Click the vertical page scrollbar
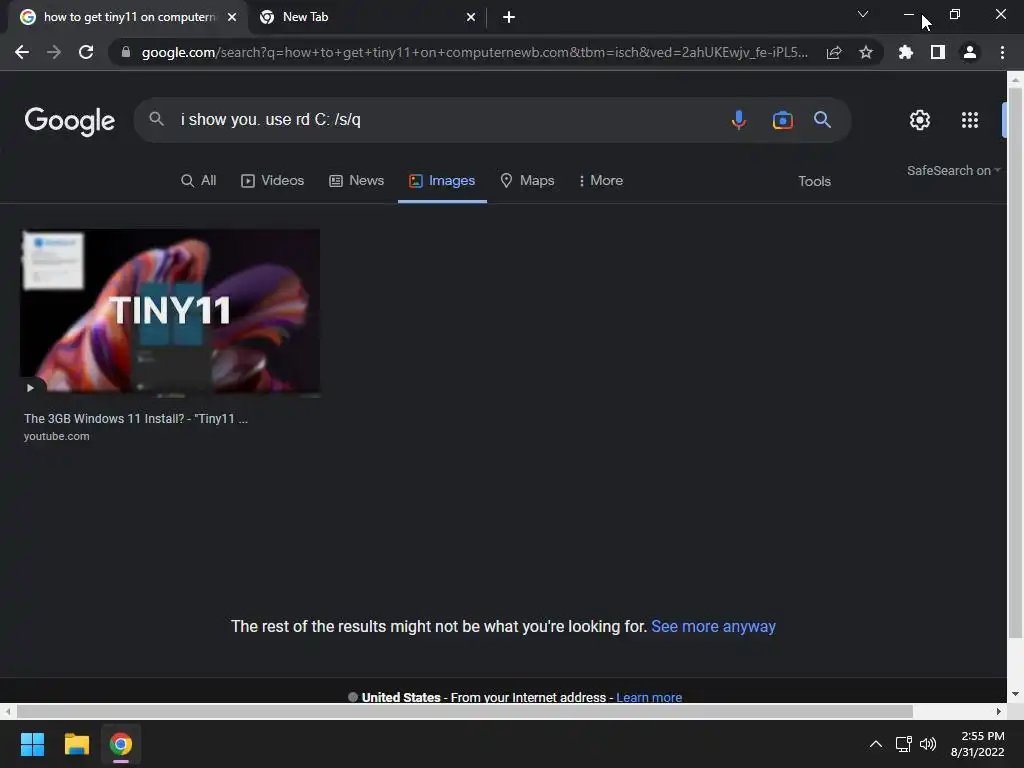The height and width of the screenshot is (768, 1024). [x=1016, y=362]
